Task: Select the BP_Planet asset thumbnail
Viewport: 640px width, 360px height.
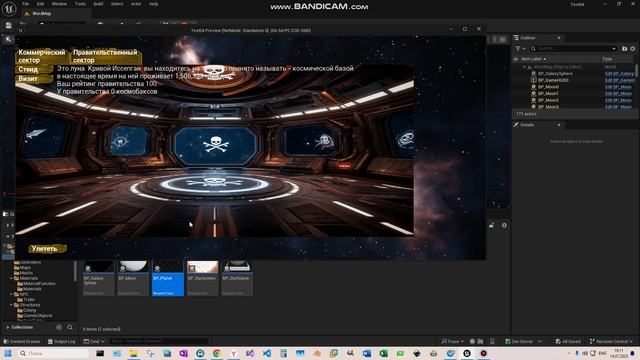Action: [x=168, y=278]
